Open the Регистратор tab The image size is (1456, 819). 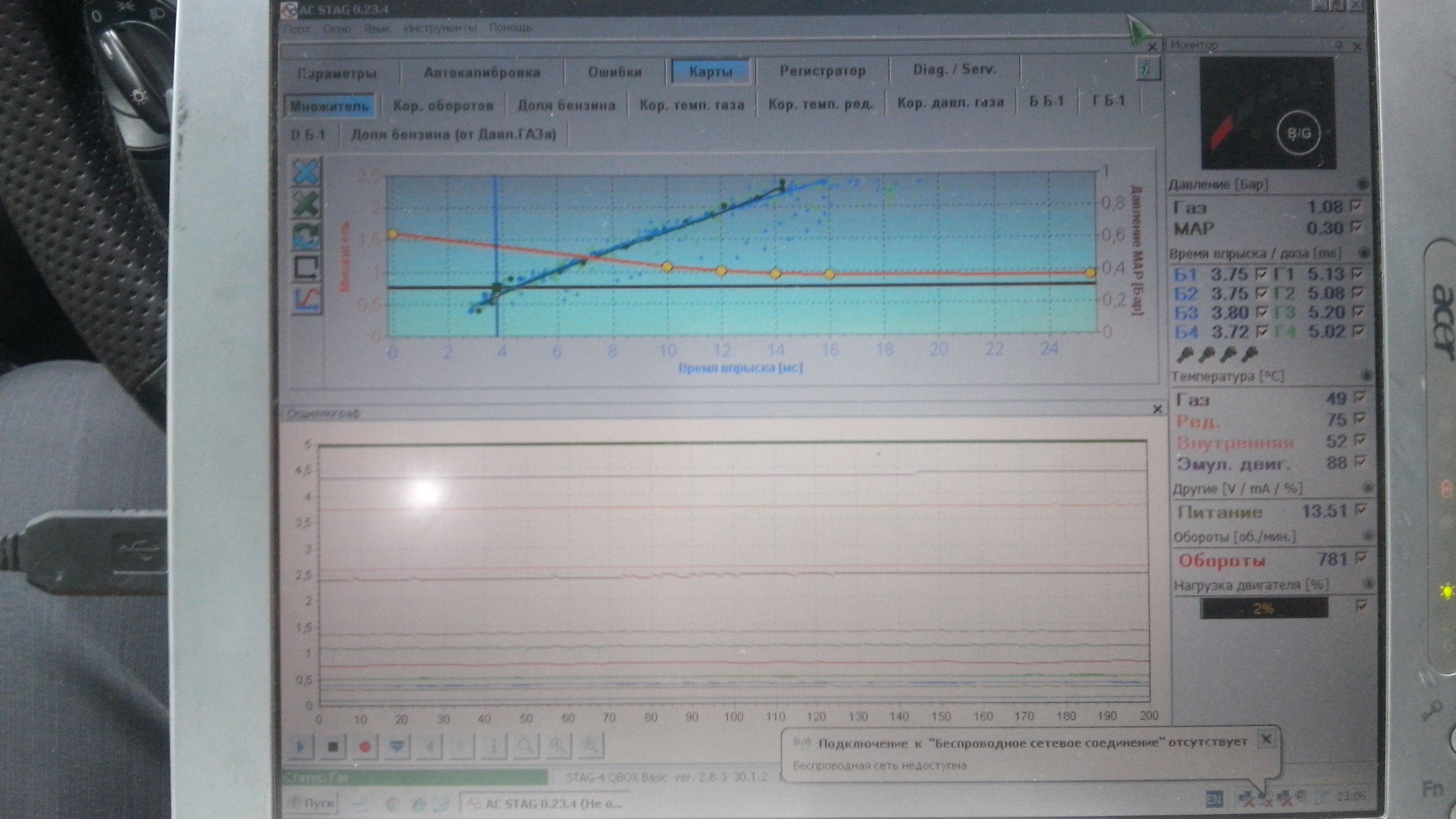823,70
